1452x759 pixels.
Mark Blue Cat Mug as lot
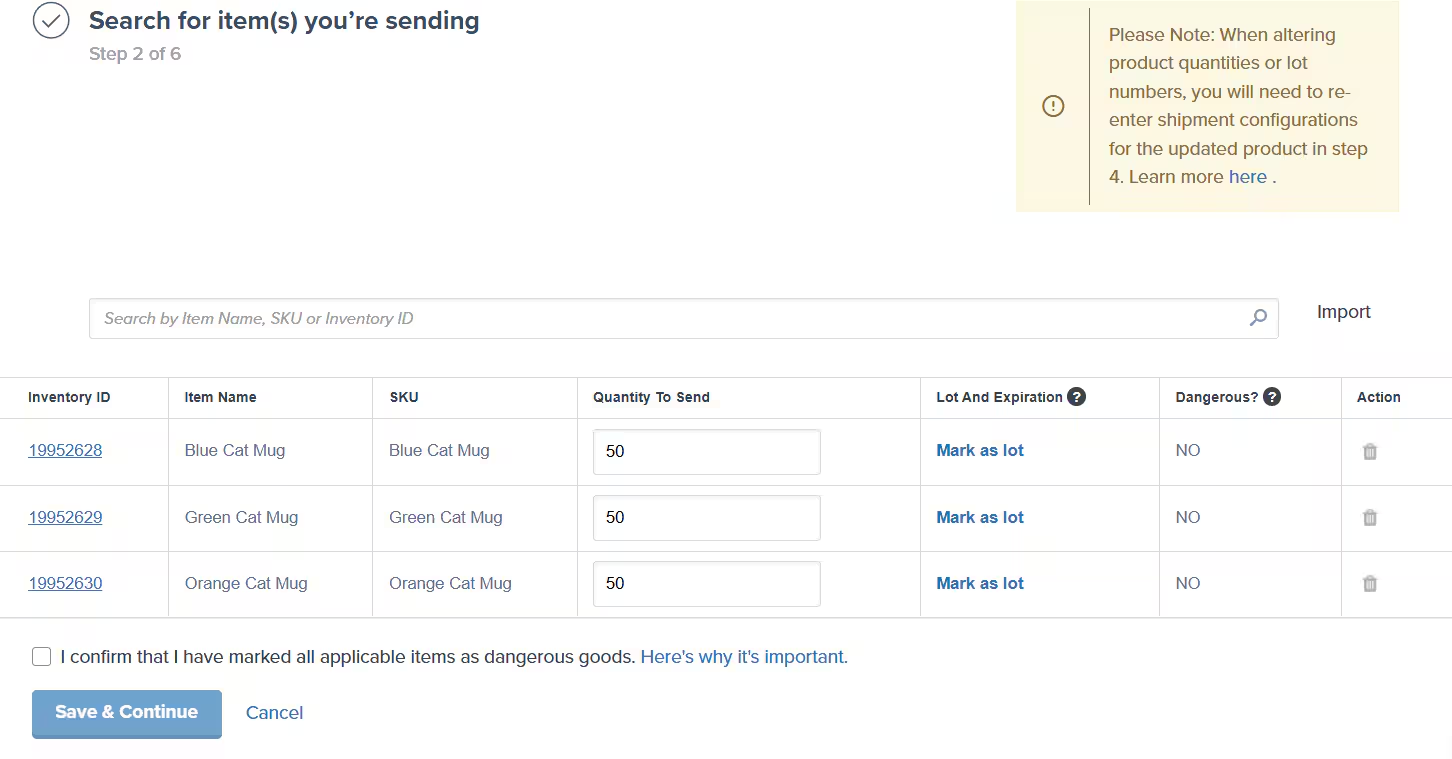click(979, 450)
